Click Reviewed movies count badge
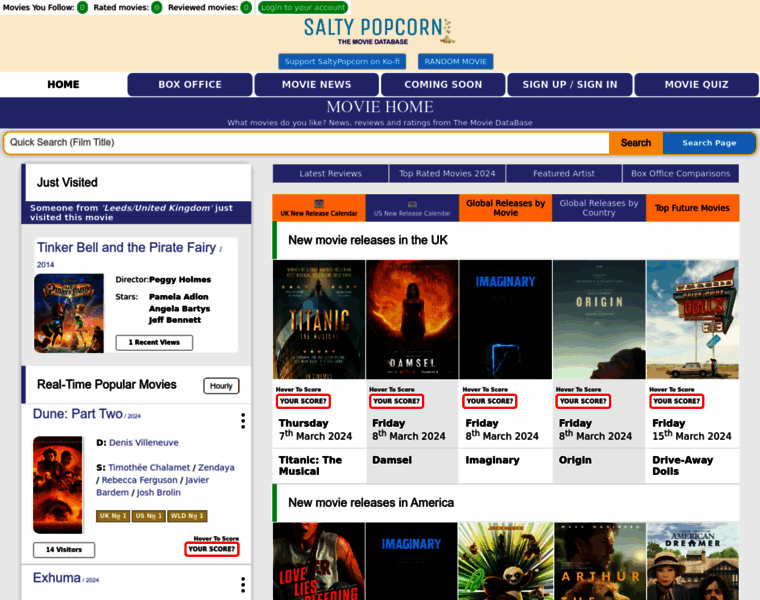 [246, 7]
